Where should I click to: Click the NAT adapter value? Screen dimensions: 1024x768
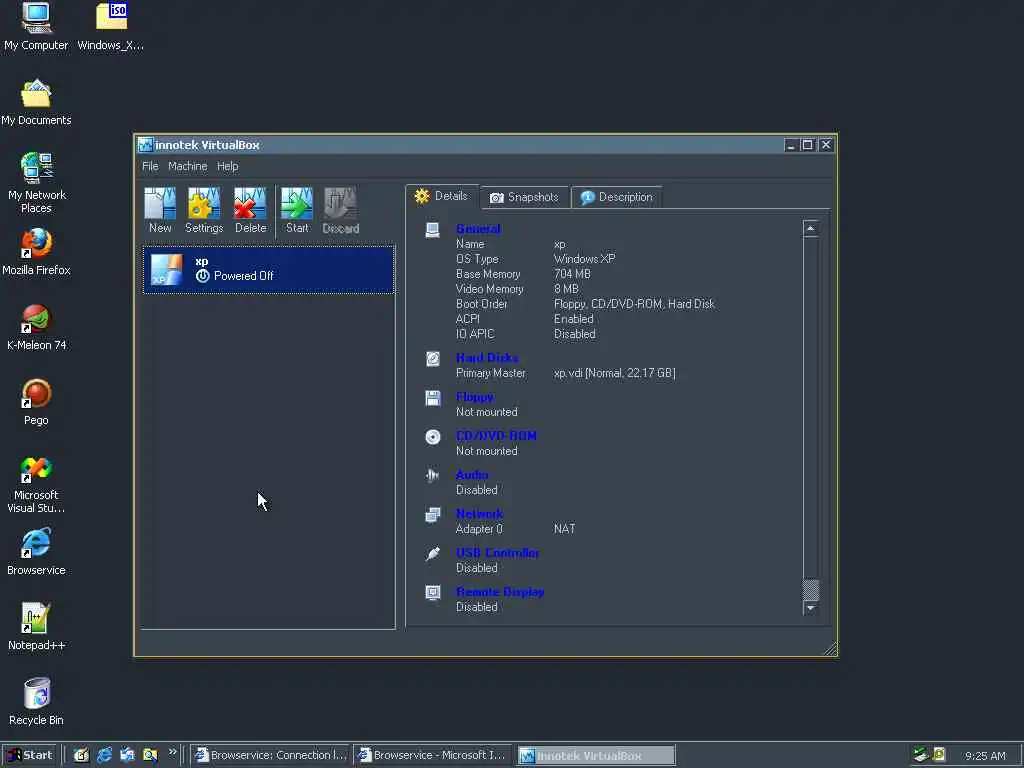pyautogui.click(x=564, y=529)
